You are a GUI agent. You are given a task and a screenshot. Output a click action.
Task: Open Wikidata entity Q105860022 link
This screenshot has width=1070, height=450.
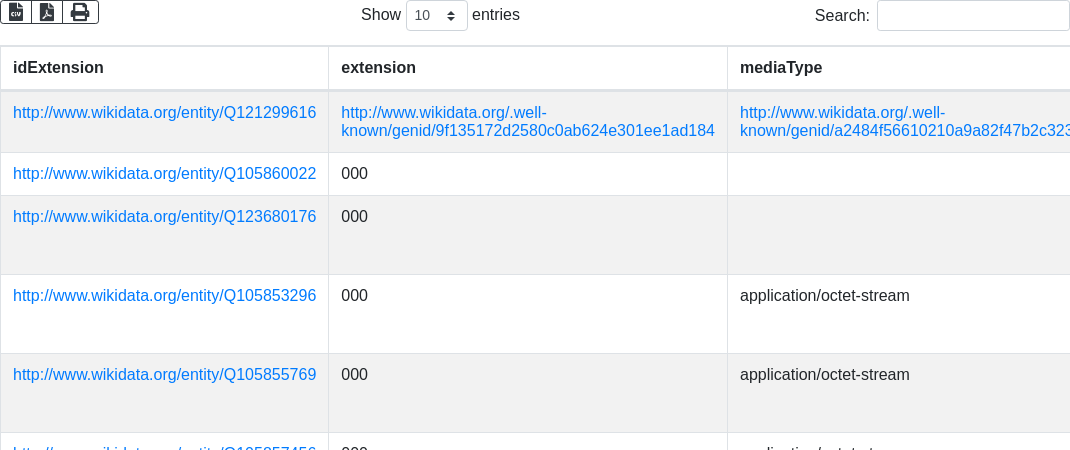pyautogui.click(x=164, y=174)
